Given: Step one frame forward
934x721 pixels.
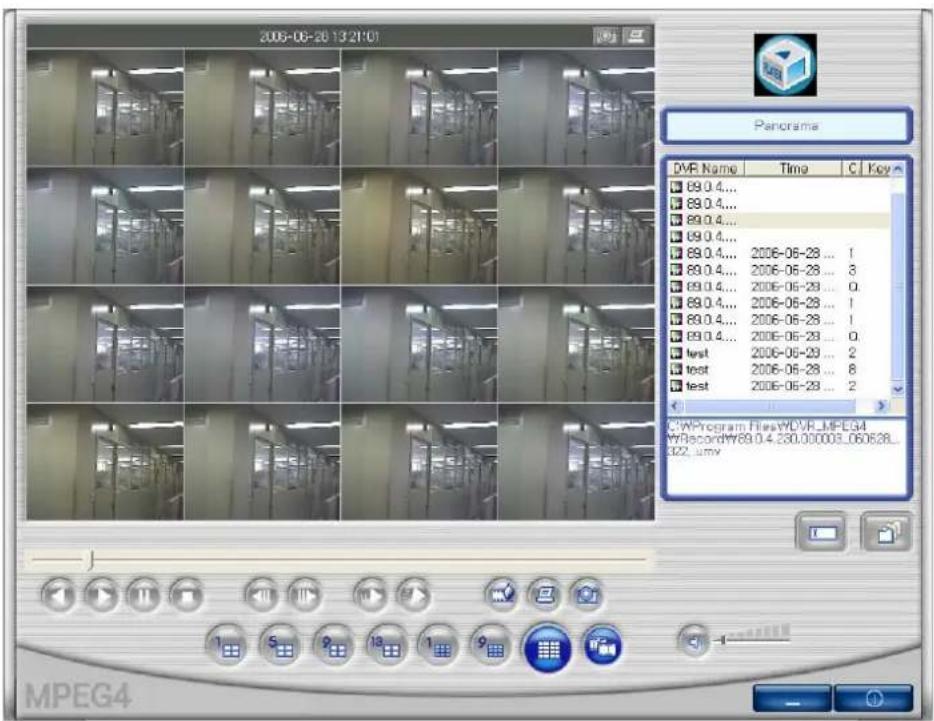Looking at the screenshot, I should click(x=304, y=595).
